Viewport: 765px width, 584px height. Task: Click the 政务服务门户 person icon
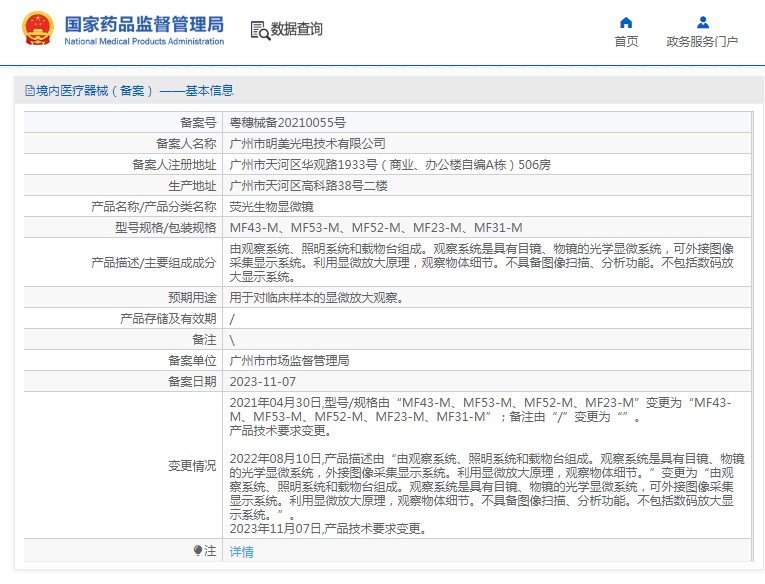pos(702,22)
